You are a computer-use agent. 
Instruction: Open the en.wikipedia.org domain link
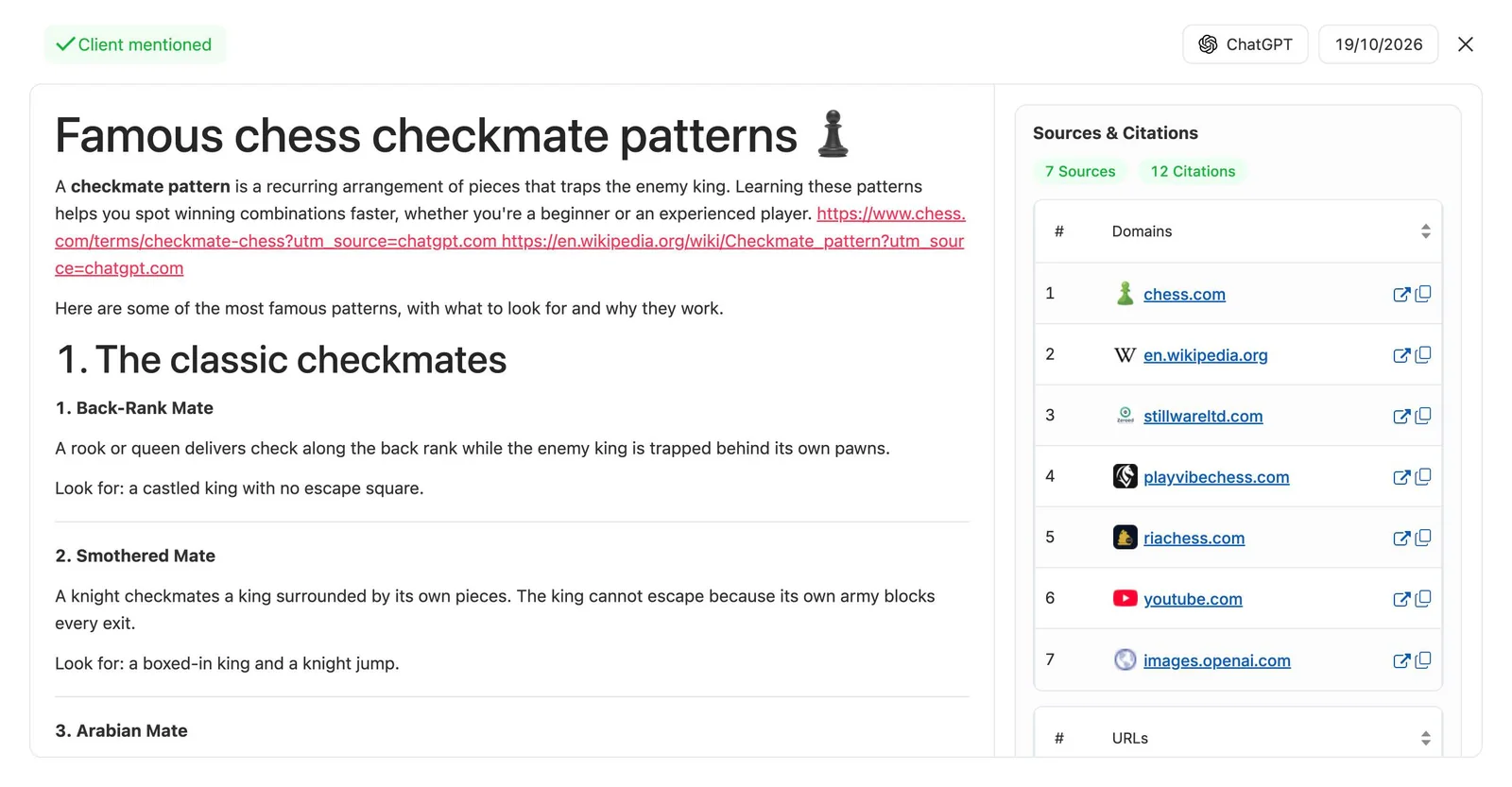click(x=1205, y=355)
